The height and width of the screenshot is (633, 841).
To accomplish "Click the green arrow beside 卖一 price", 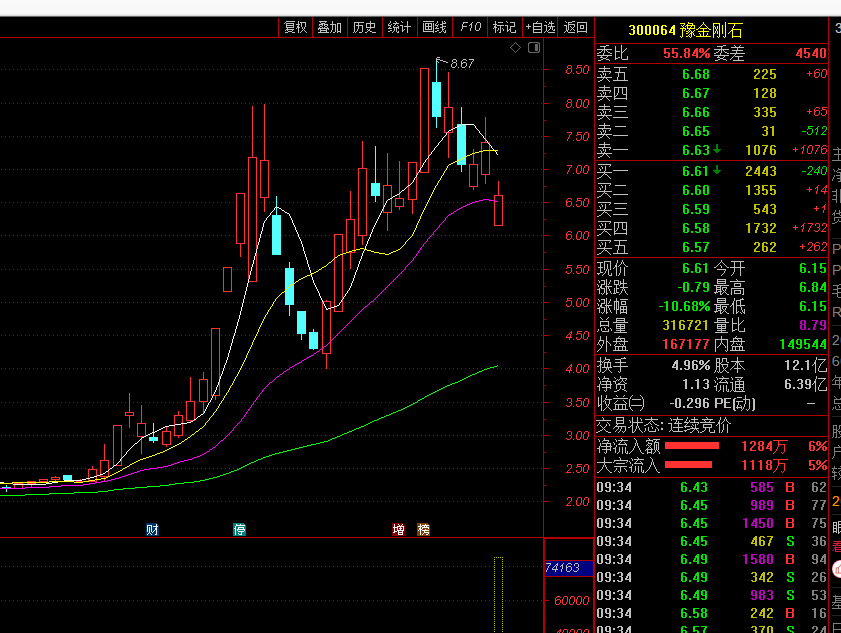I will pos(717,150).
